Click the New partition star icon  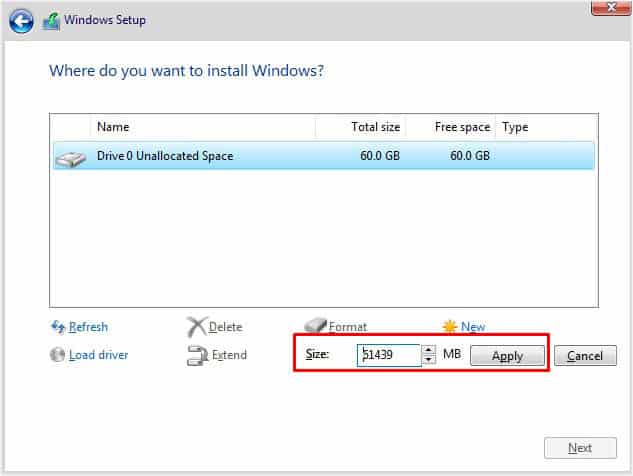point(450,326)
